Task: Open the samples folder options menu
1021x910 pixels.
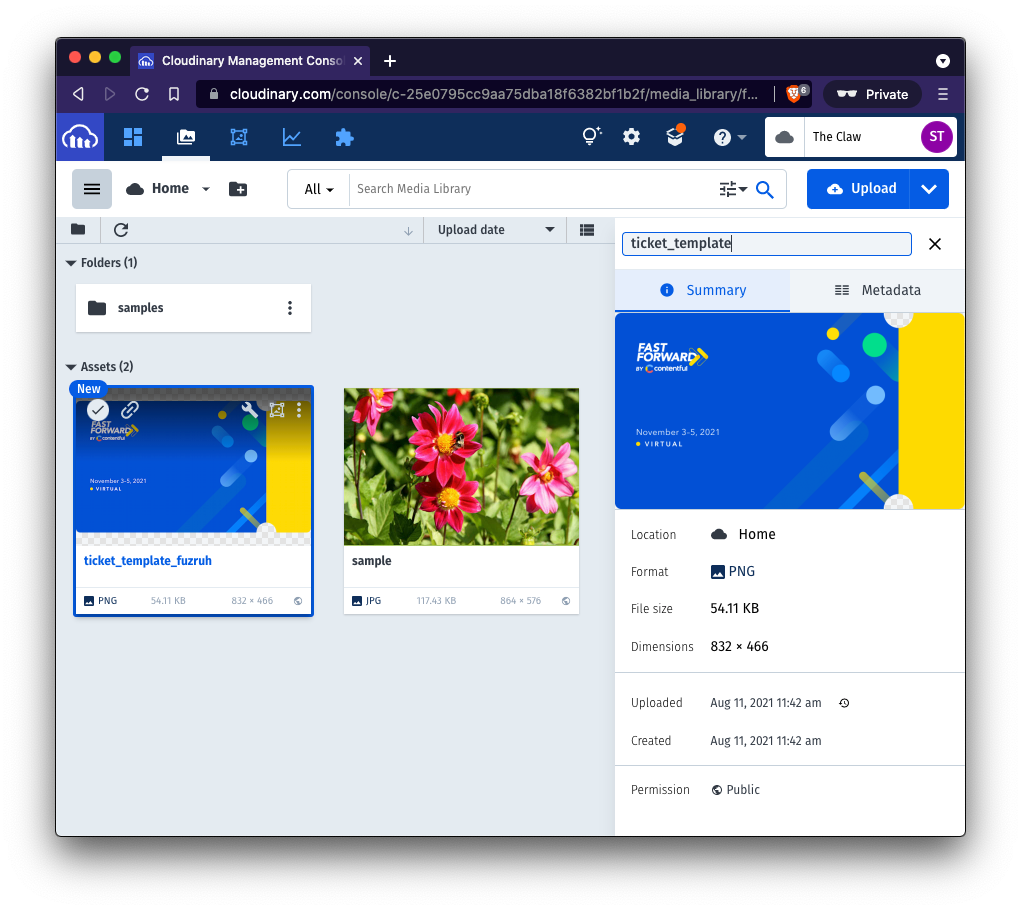Action: coord(290,308)
